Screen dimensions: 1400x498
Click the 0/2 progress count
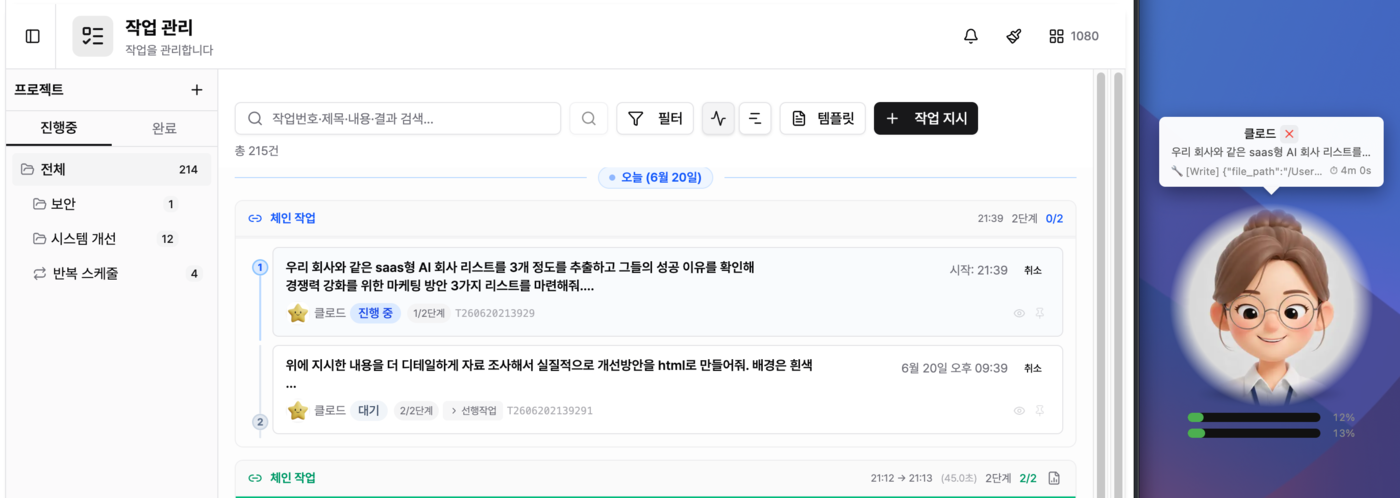pyautogui.click(x=1054, y=218)
